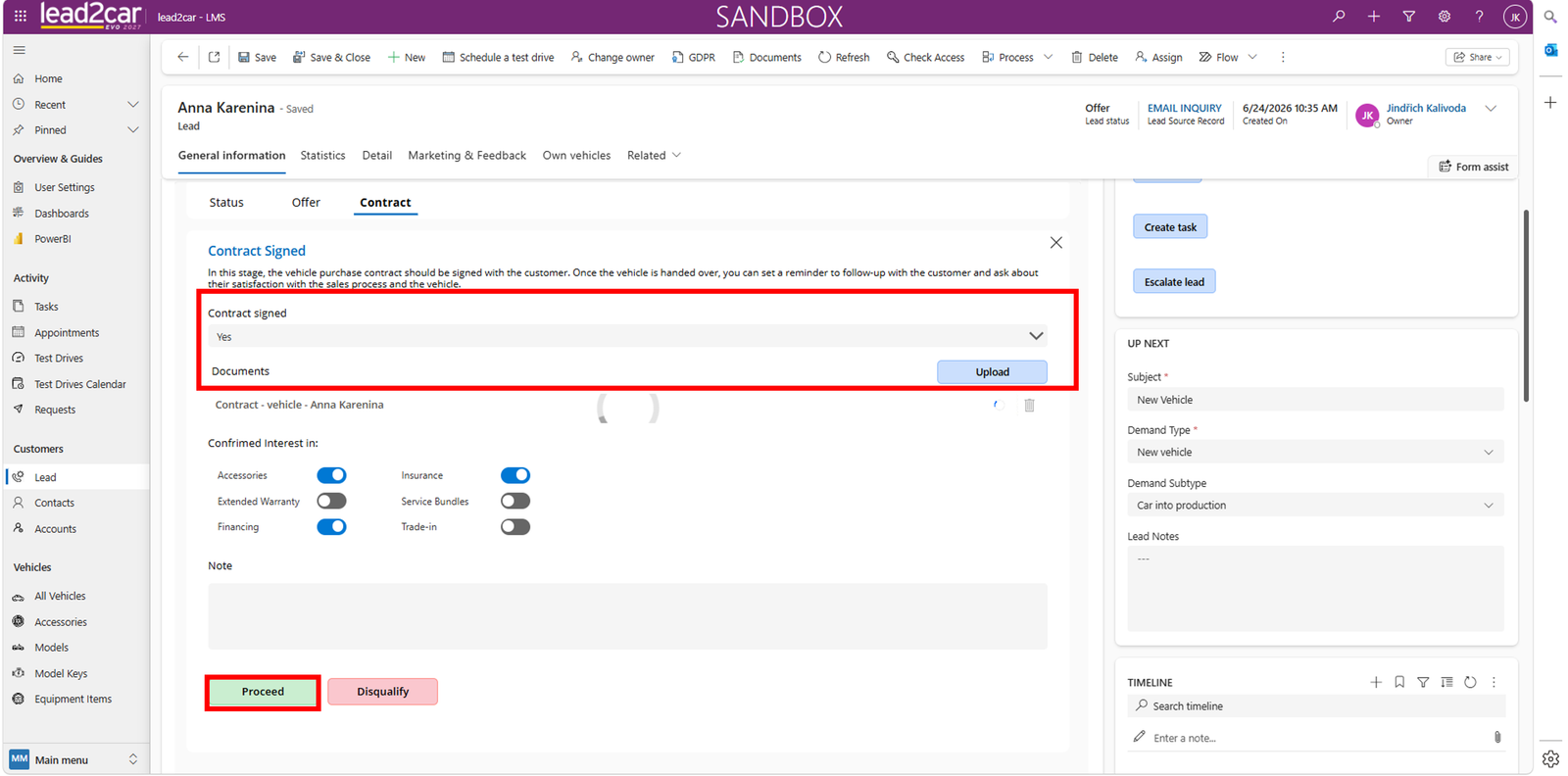Expand the Process menu chevron
The width and height of the screenshot is (1568, 776).
(x=1049, y=57)
